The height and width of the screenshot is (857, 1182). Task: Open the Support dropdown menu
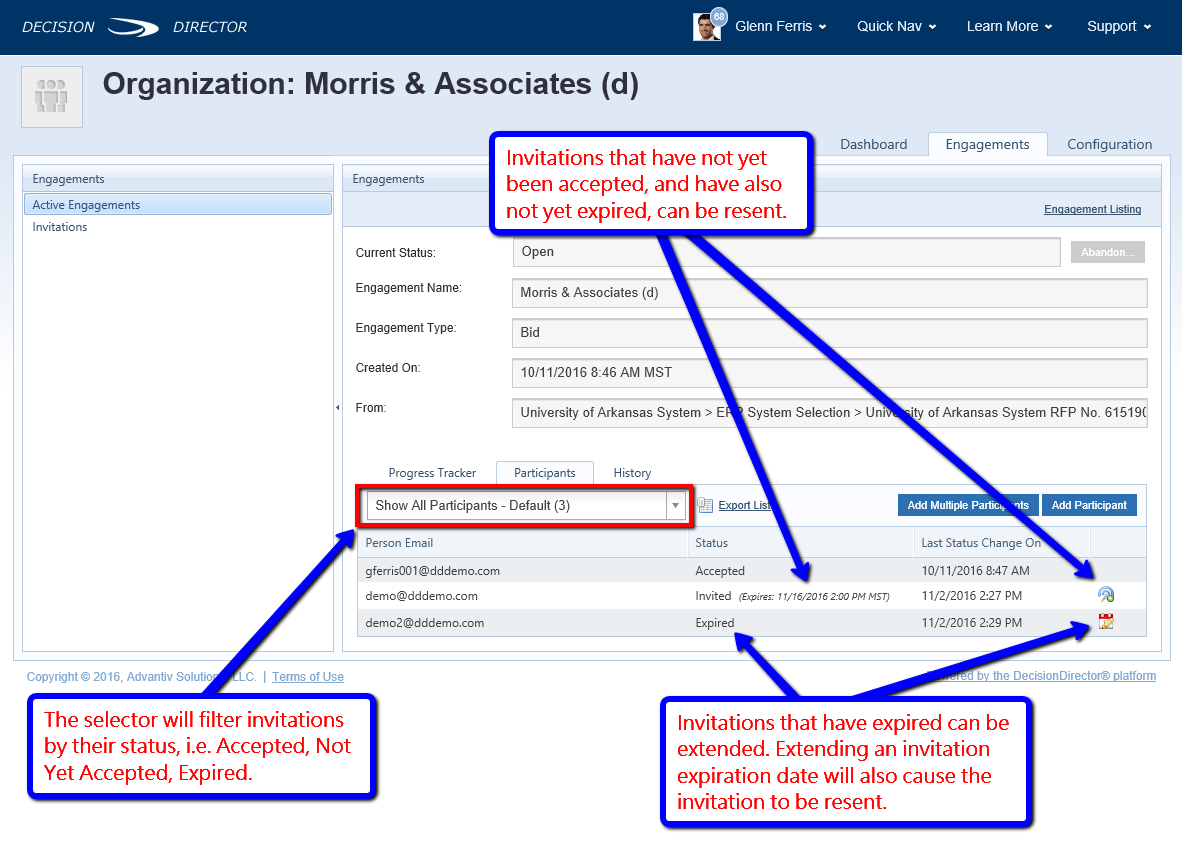(x=1119, y=26)
